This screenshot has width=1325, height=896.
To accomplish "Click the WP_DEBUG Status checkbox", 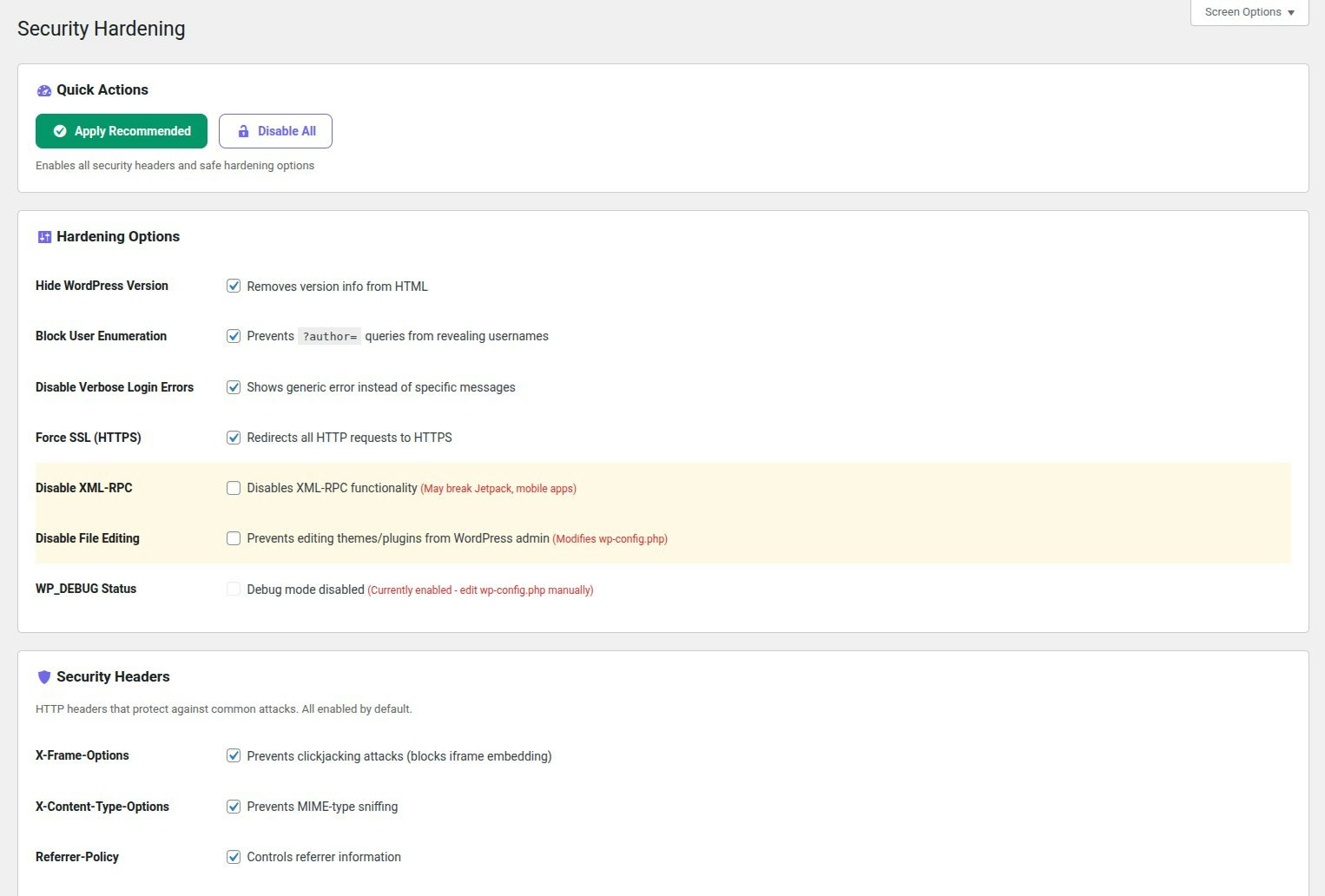I will (x=234, y=589).
